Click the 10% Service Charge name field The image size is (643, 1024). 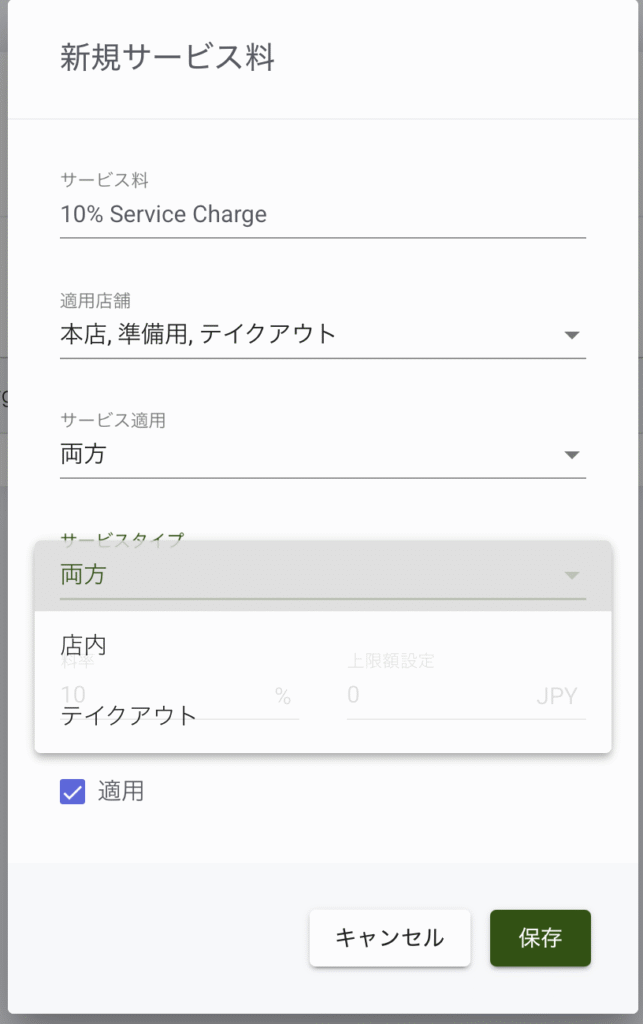[x=320, y=214]
